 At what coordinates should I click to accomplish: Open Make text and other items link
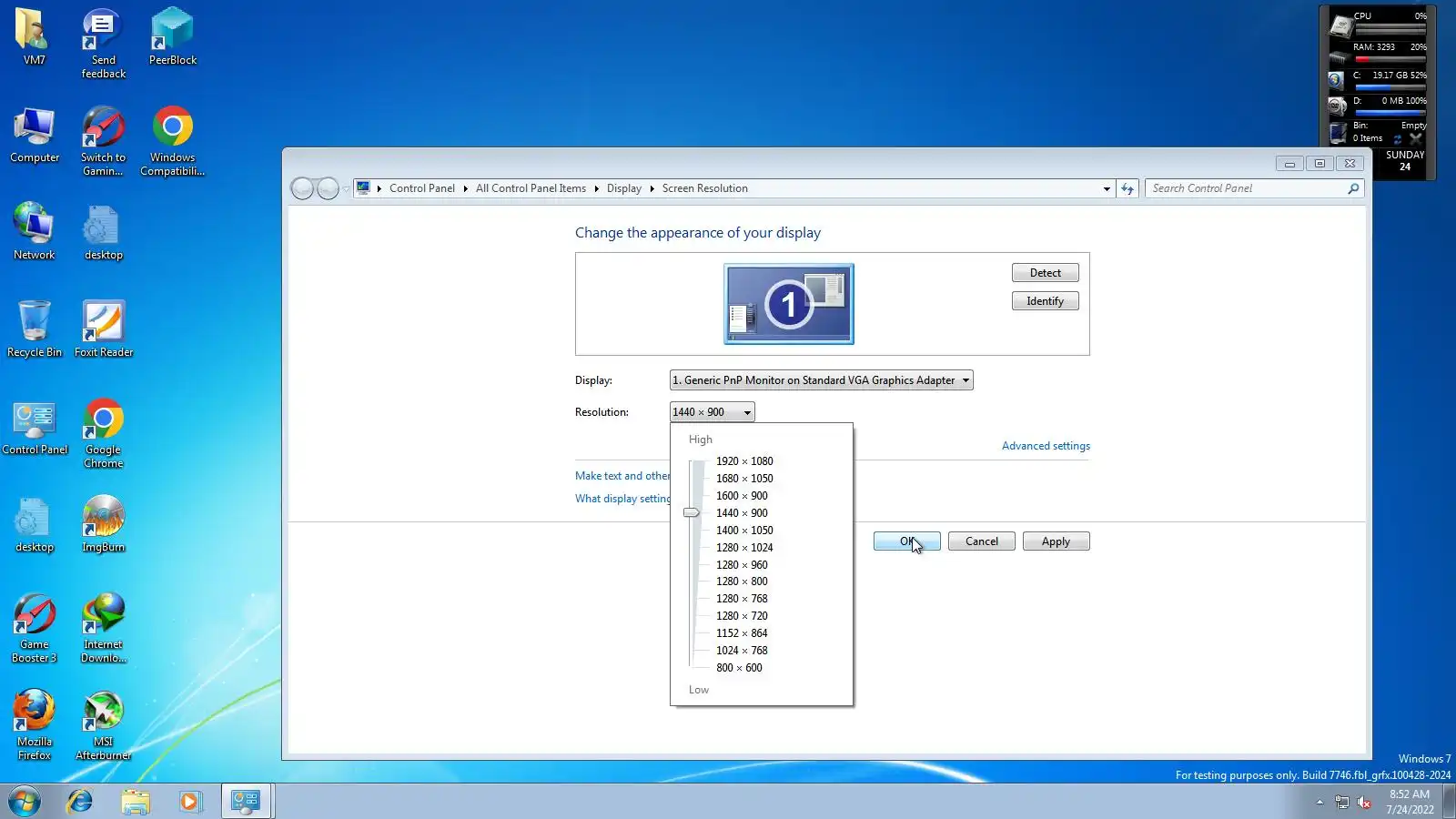tap(622, 476)
